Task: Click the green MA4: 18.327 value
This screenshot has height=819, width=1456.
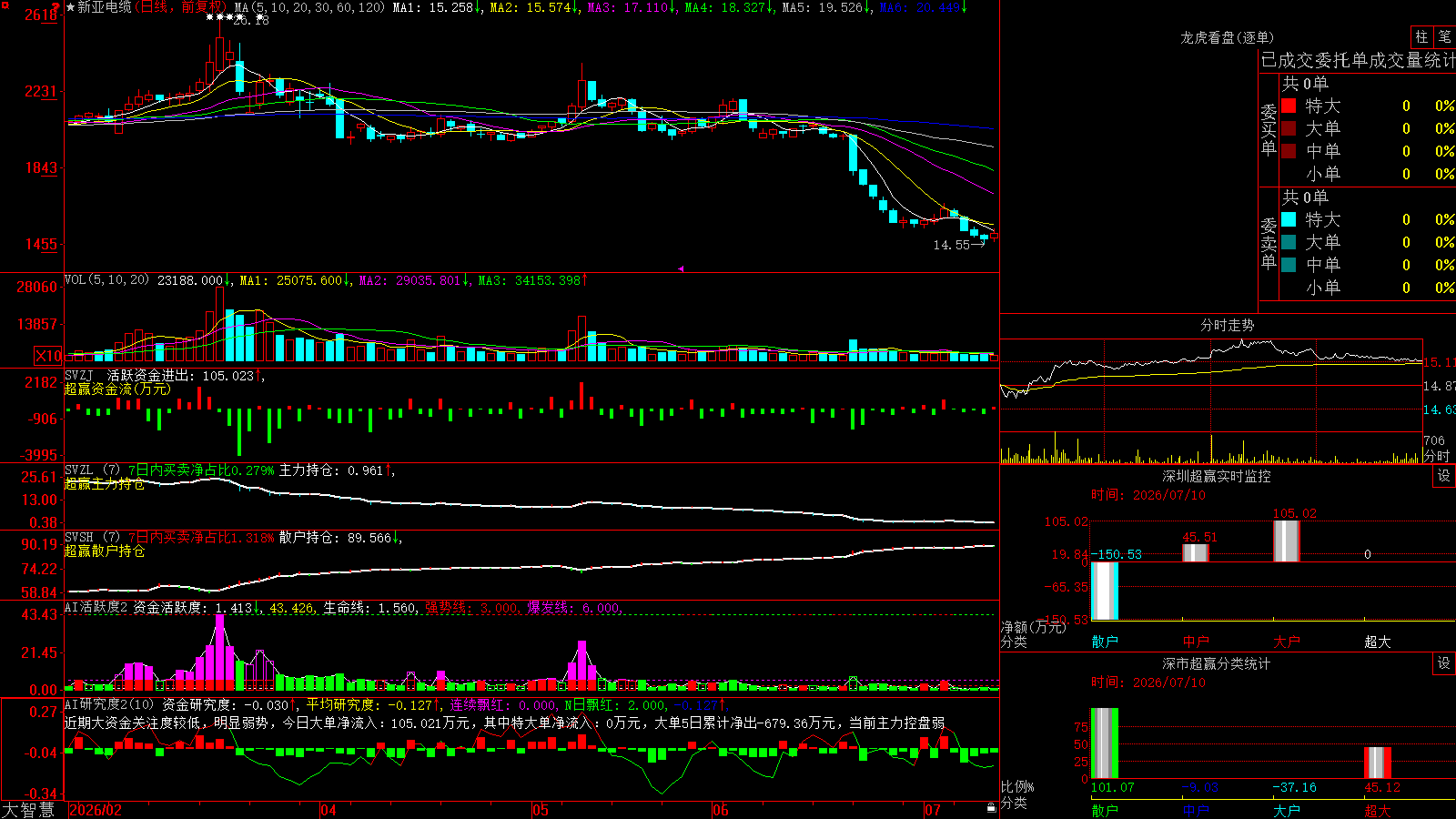Action: (729, 7)
